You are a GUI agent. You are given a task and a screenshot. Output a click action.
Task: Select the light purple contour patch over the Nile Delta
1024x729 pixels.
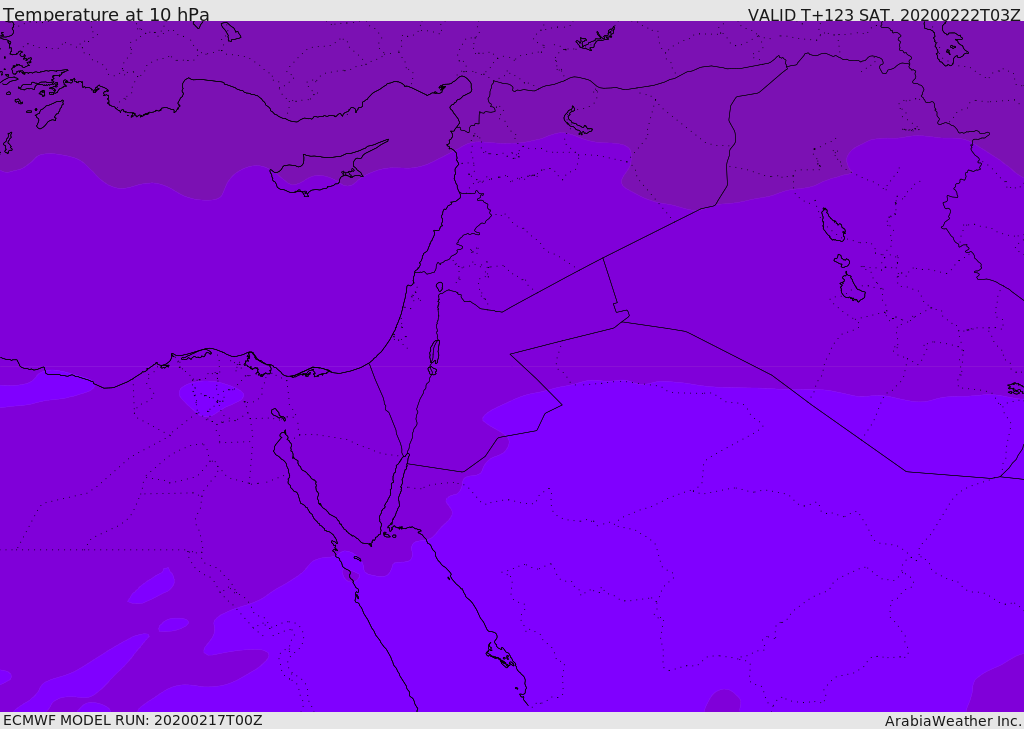click(x=211, y=397)
